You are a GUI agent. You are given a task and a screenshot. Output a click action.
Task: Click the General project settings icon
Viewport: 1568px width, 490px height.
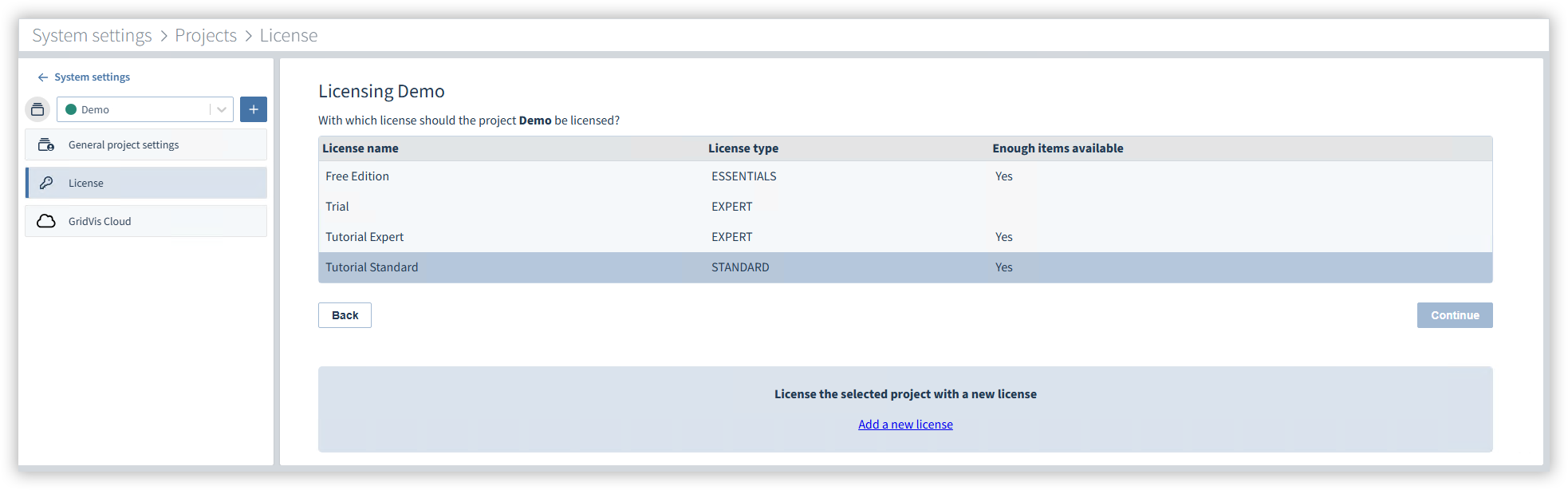tap(45, 144)
